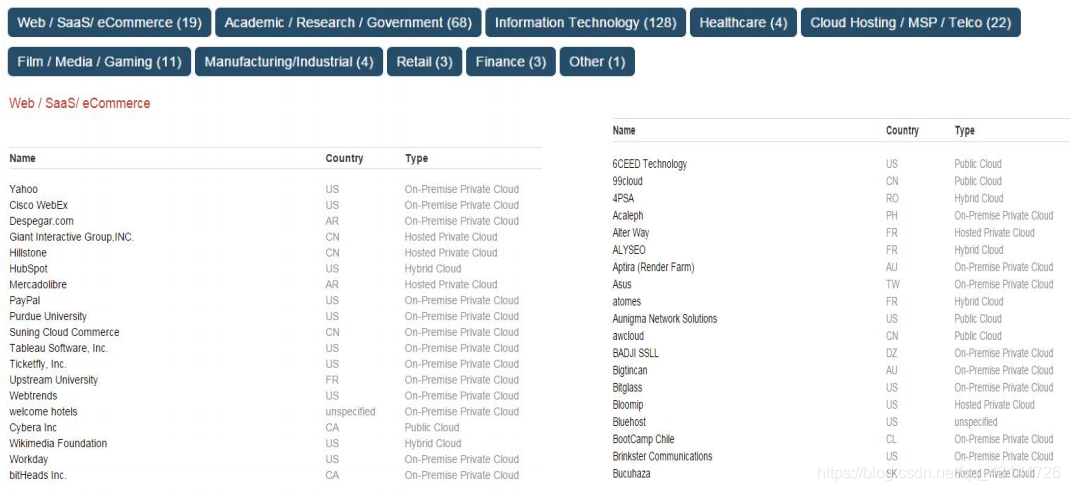Select Giant Interactive Group,INC.
The image size is (1070, 491).
click(x=72, y=237)
